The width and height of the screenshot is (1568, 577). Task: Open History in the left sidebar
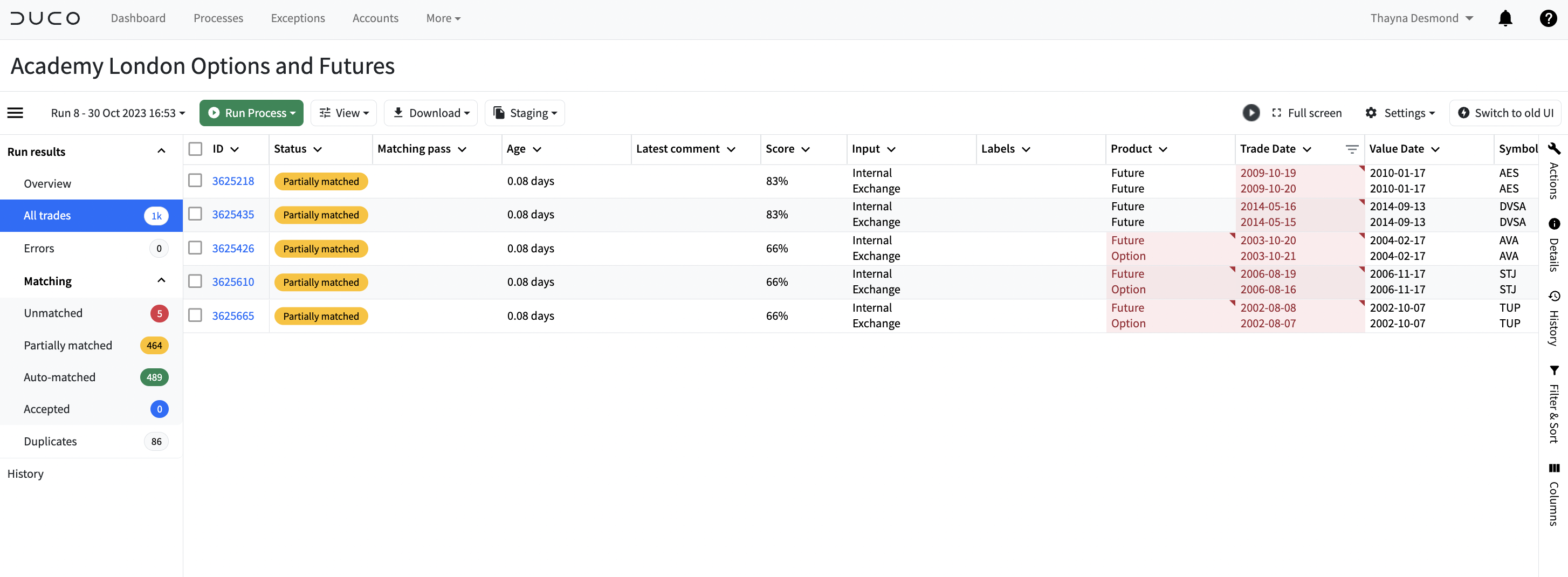point(25,473)
